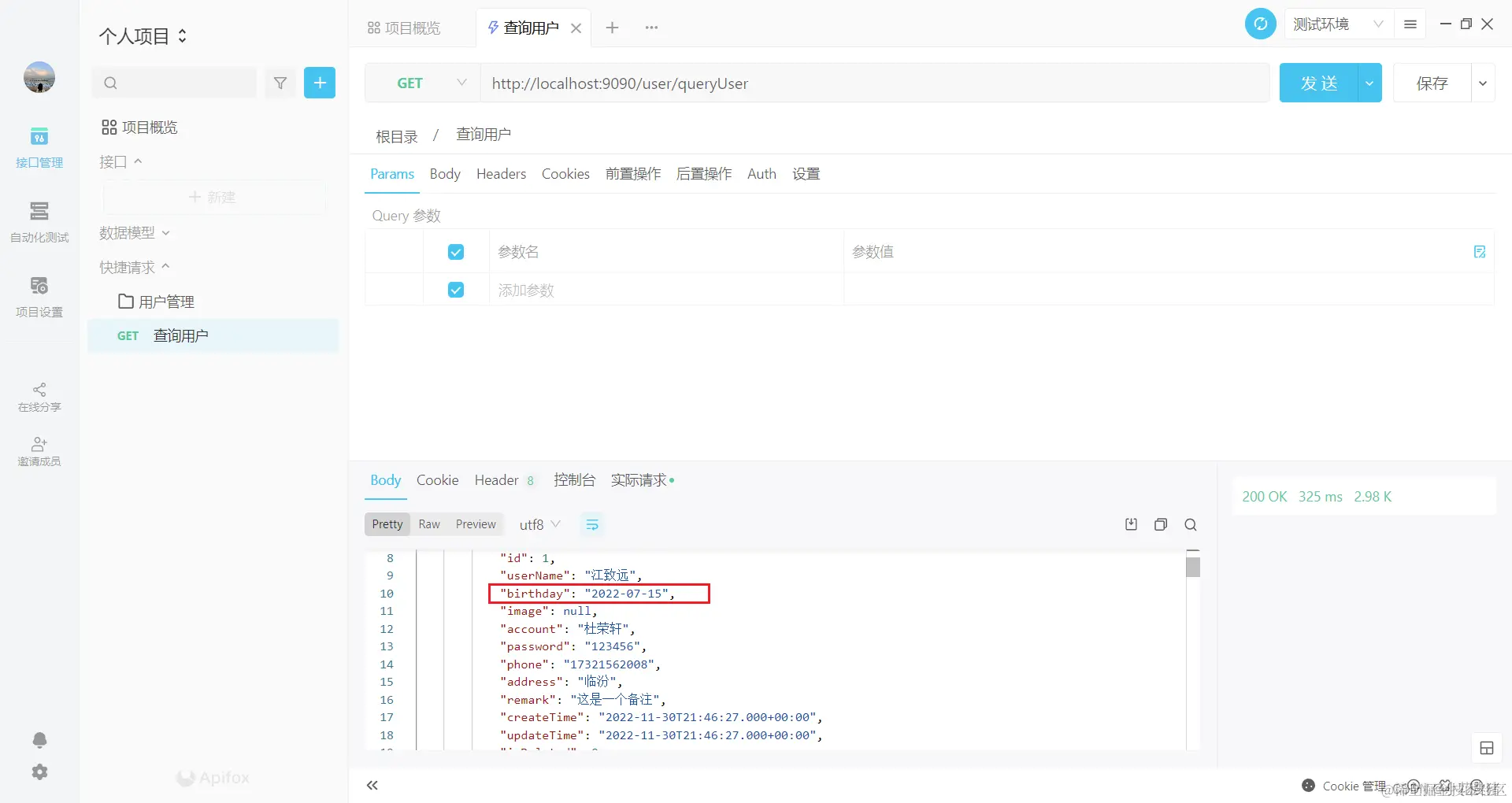Click the bulk edit icon in the params table
The width and height of the screenshot is (1512, 803).
[x=1480, y=252]
